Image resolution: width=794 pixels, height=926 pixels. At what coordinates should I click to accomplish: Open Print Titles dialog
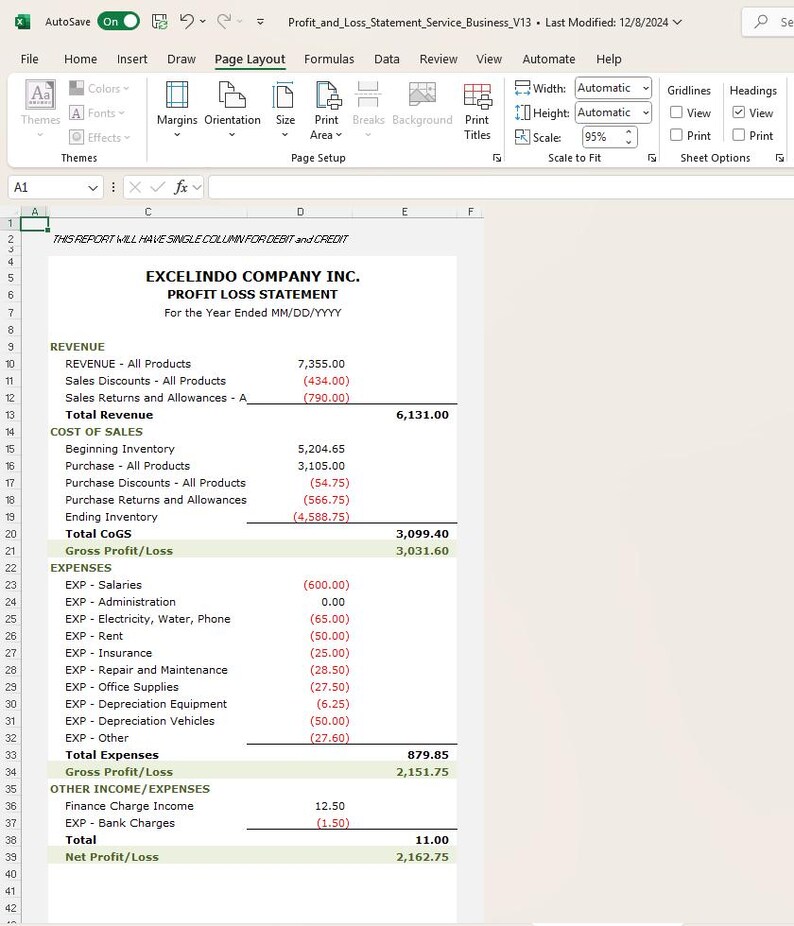(477, 110)
